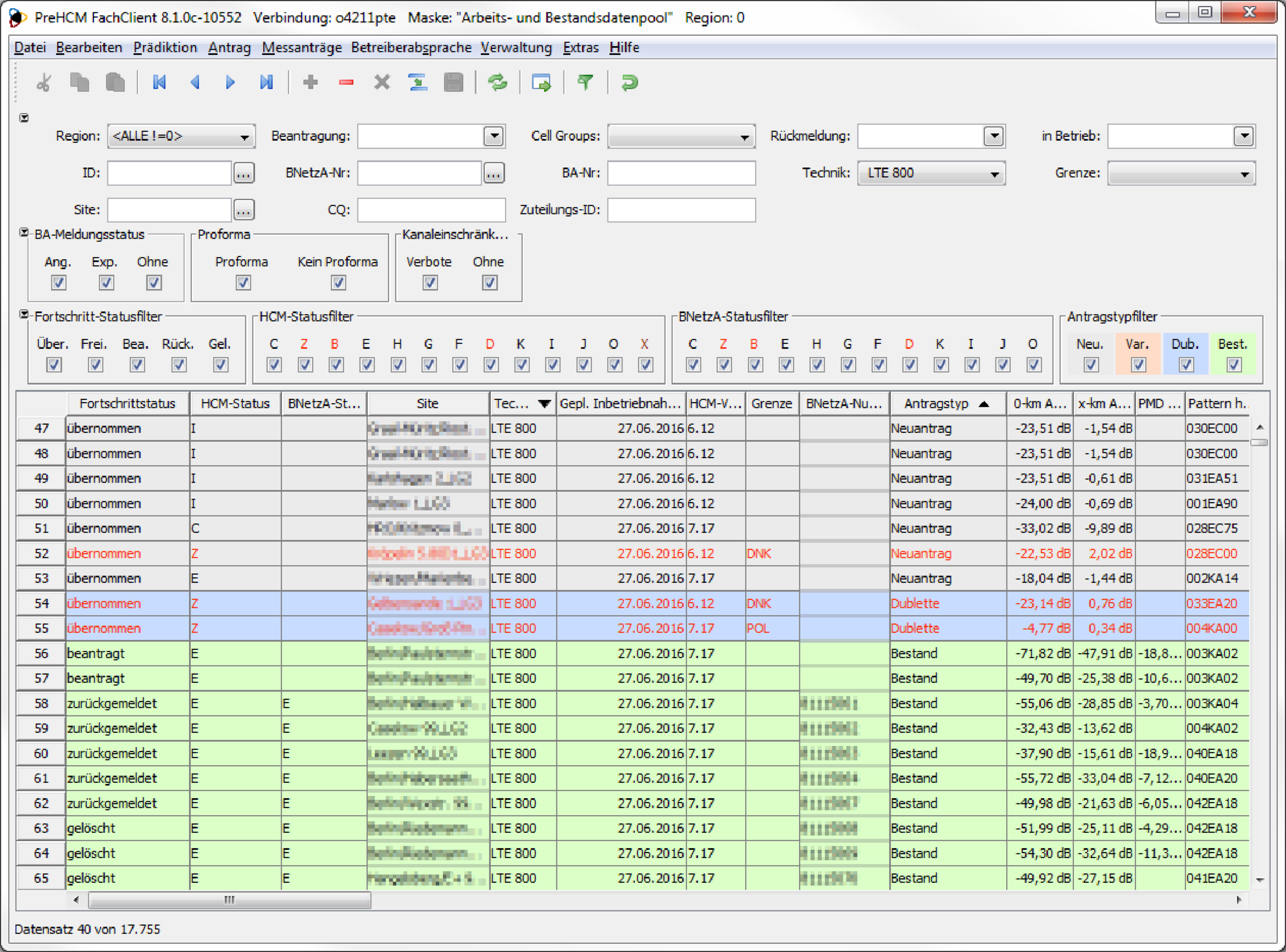Toggle the blue Dub. Antragstyp checkbox
Image resolution: width=1286 pixels, height=952 pixels.
pos(1186,365)
